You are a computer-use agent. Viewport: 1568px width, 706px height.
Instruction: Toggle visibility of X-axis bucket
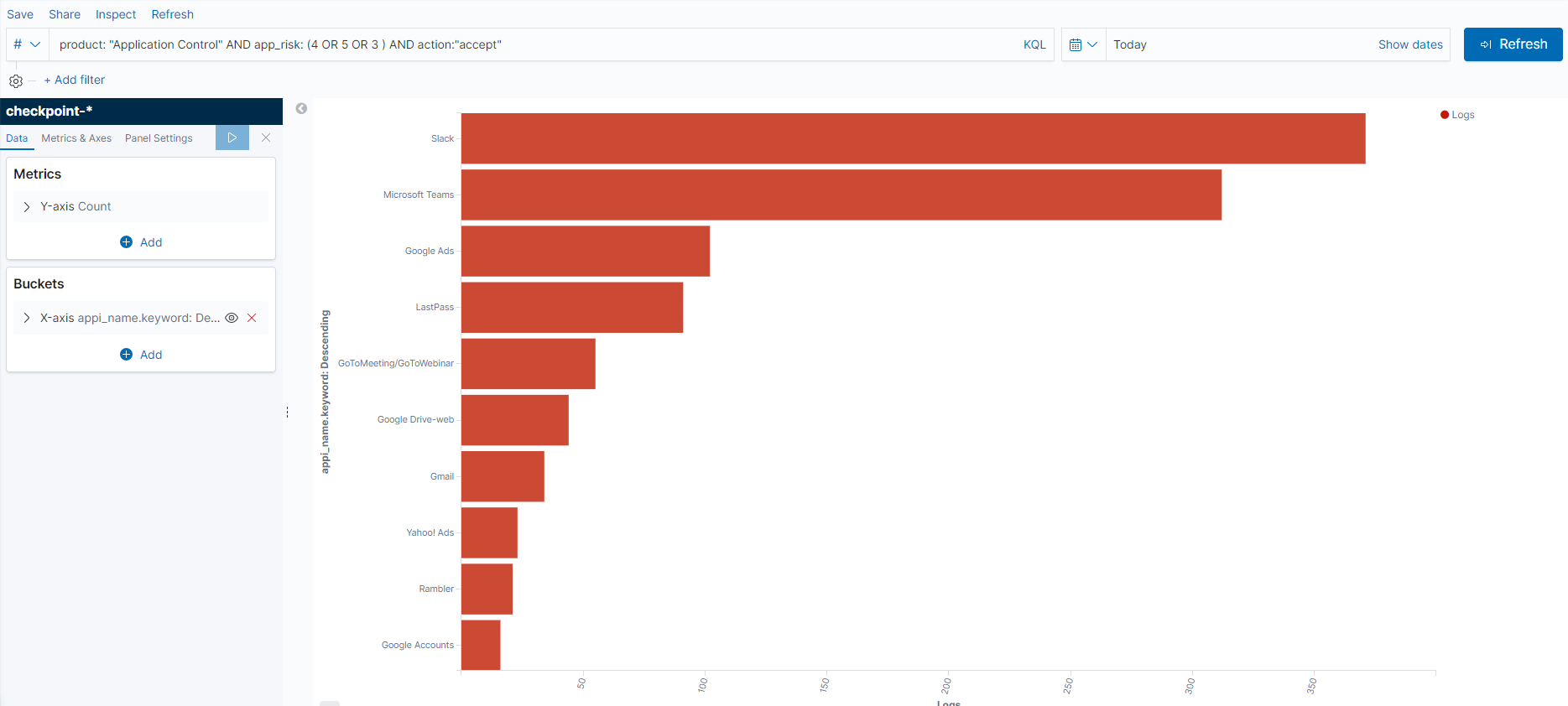coord(232,318)
